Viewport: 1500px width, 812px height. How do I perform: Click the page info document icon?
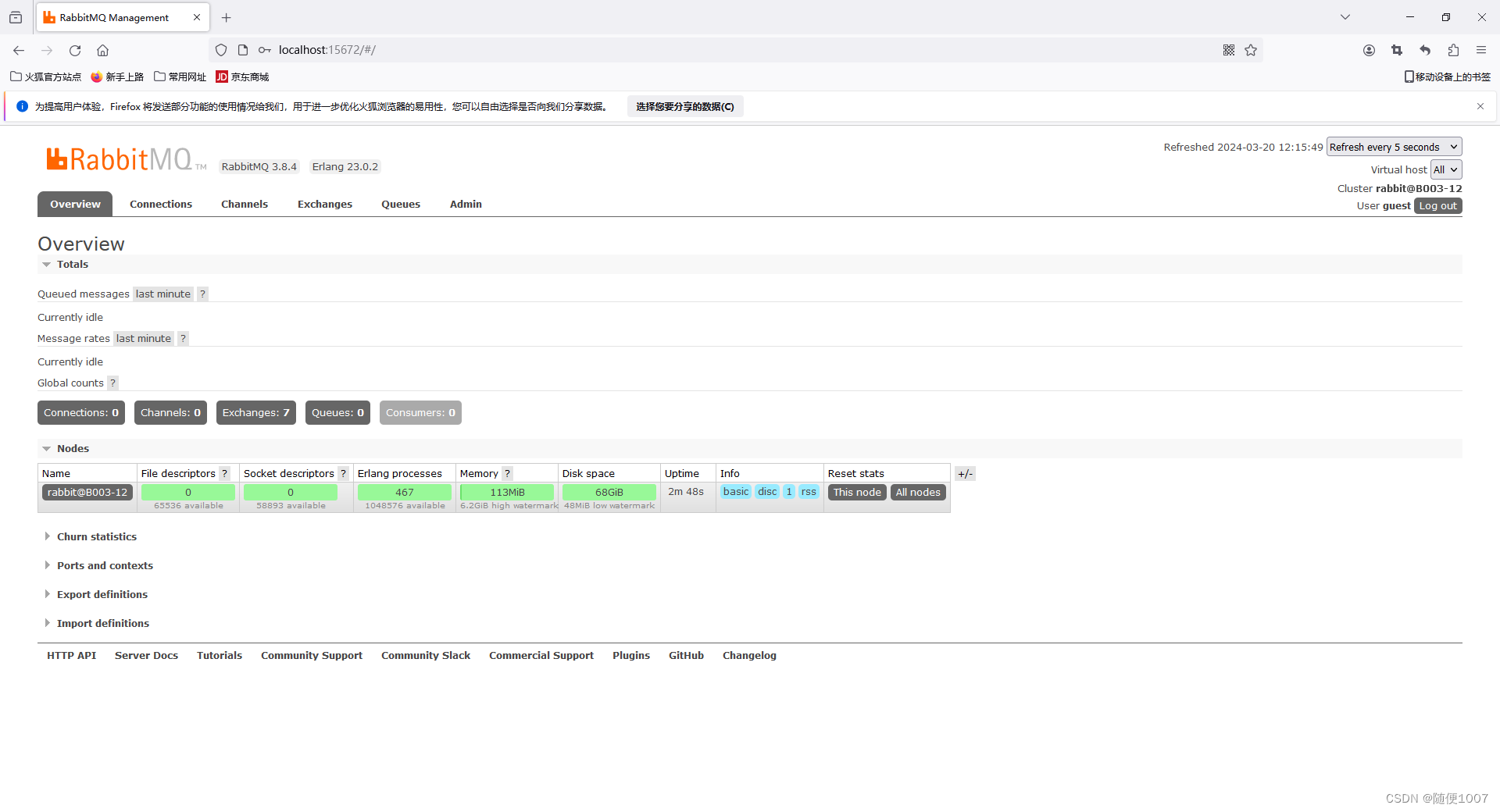click(243, 50)
